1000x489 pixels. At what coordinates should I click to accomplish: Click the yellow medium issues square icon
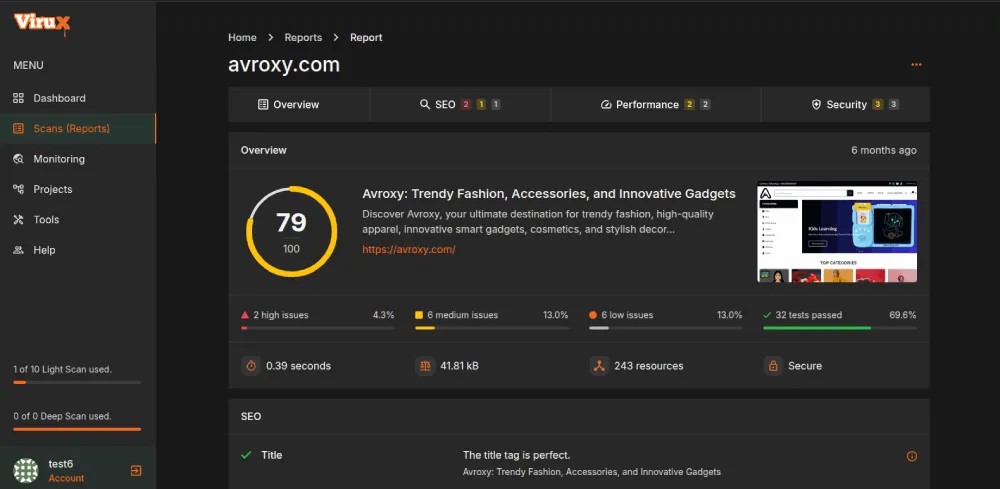[x=419, y=315]
